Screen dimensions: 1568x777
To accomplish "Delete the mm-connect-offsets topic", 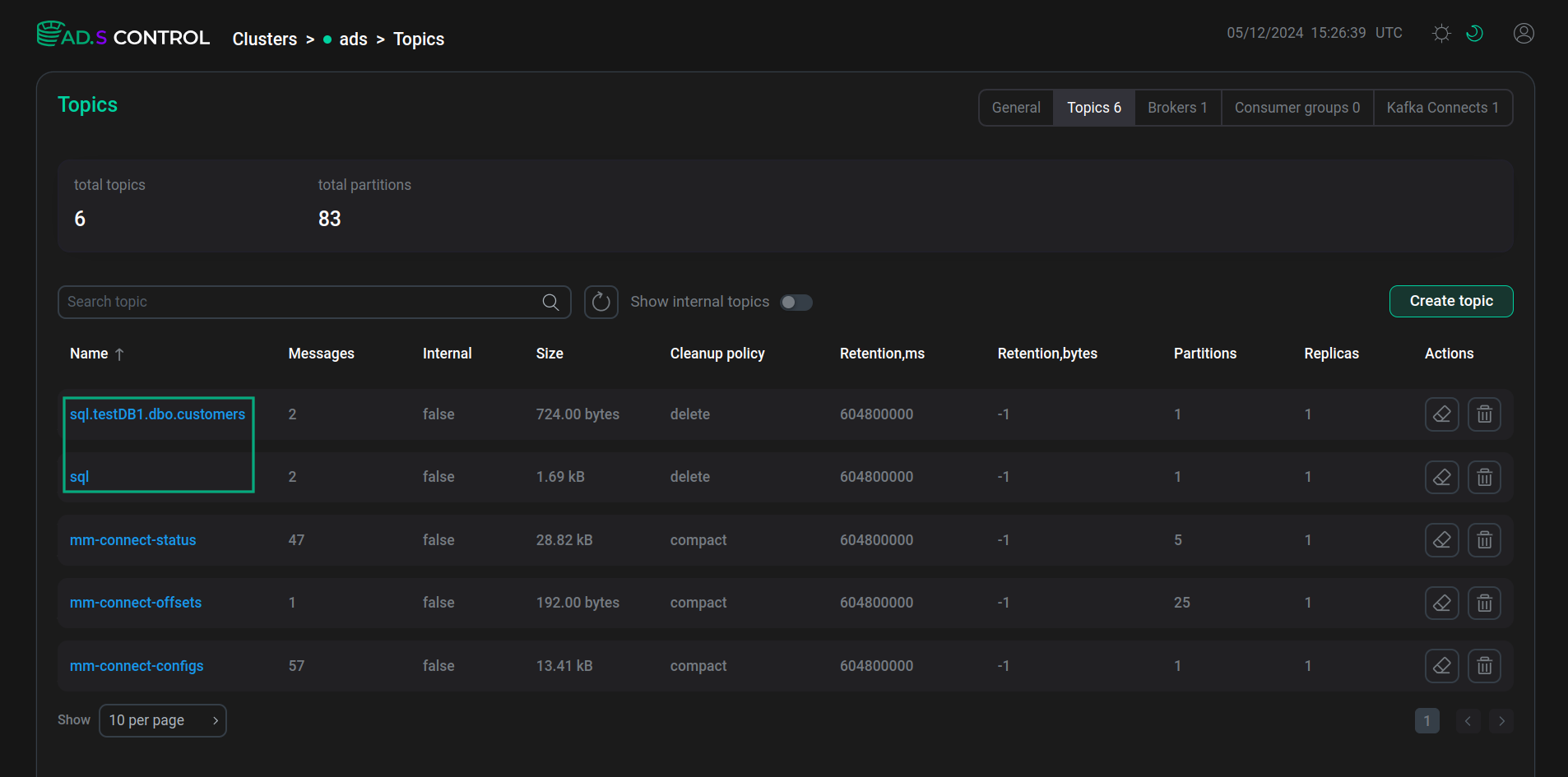I will pos(1485,603).
